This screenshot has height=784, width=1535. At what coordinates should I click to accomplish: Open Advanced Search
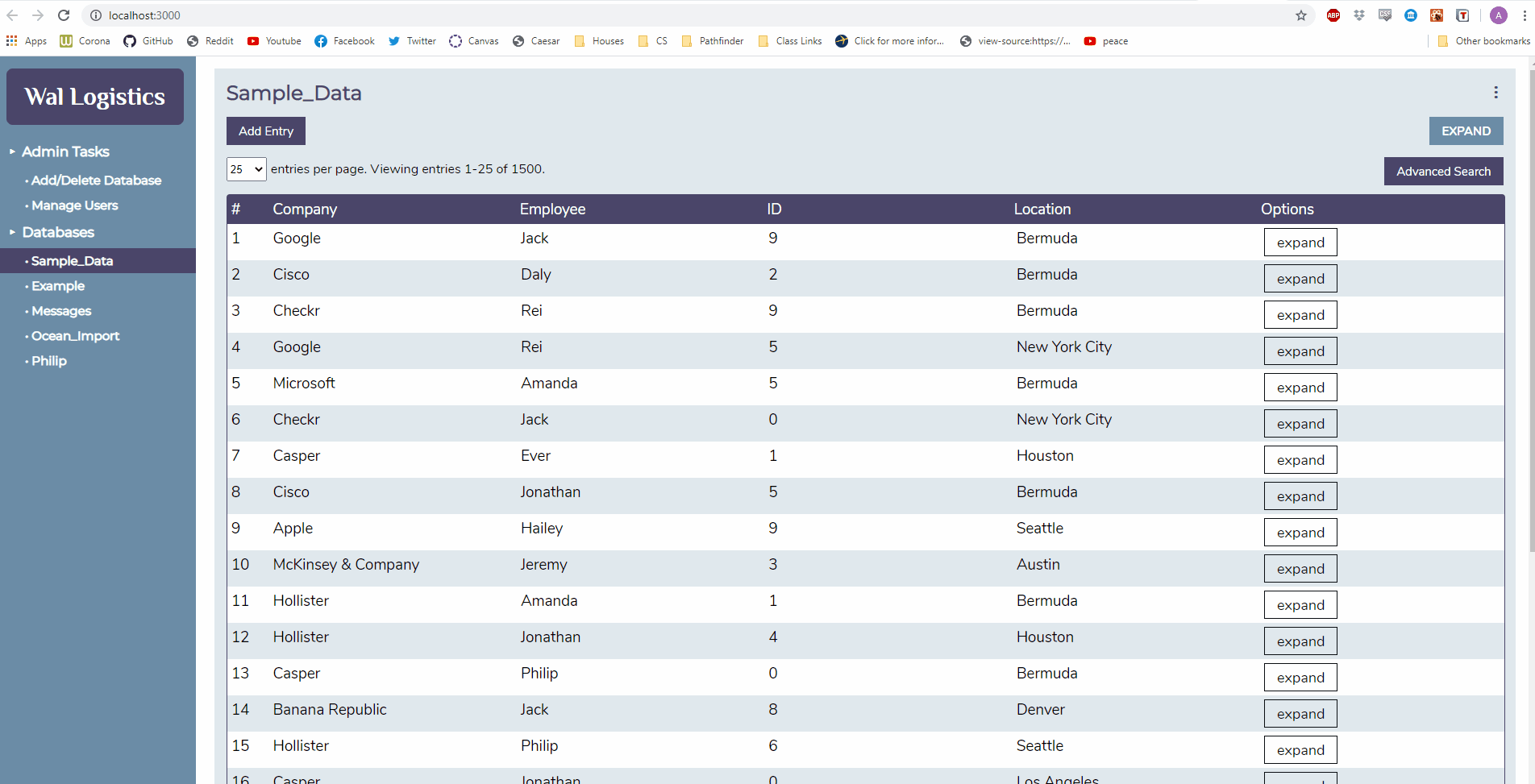click(x=1443, y=172)
